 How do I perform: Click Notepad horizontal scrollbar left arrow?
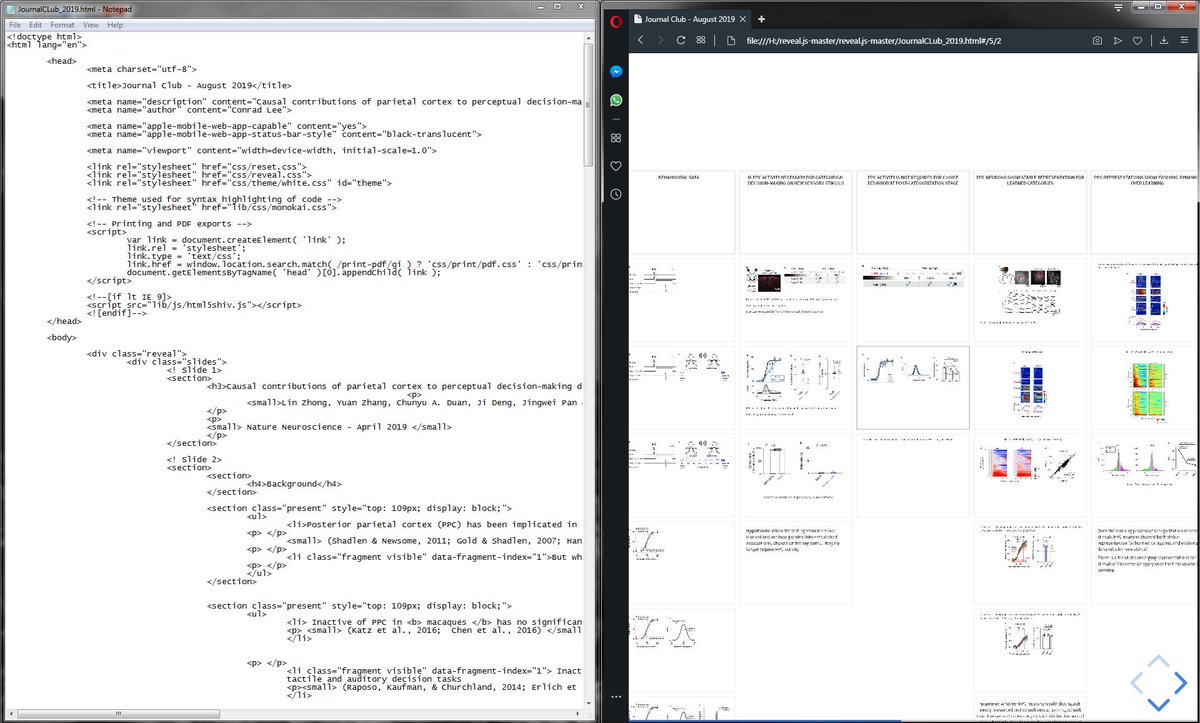(11, 713)
